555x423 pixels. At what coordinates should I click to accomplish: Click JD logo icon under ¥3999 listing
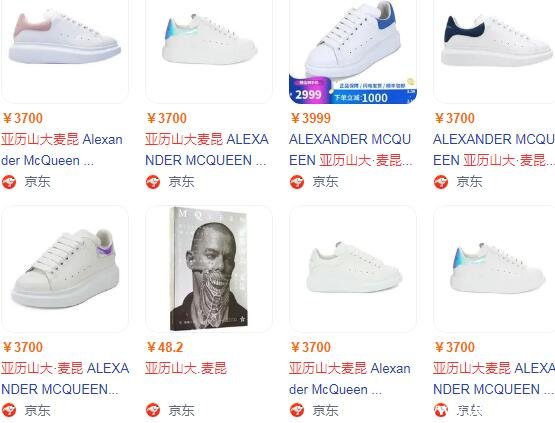297,182
